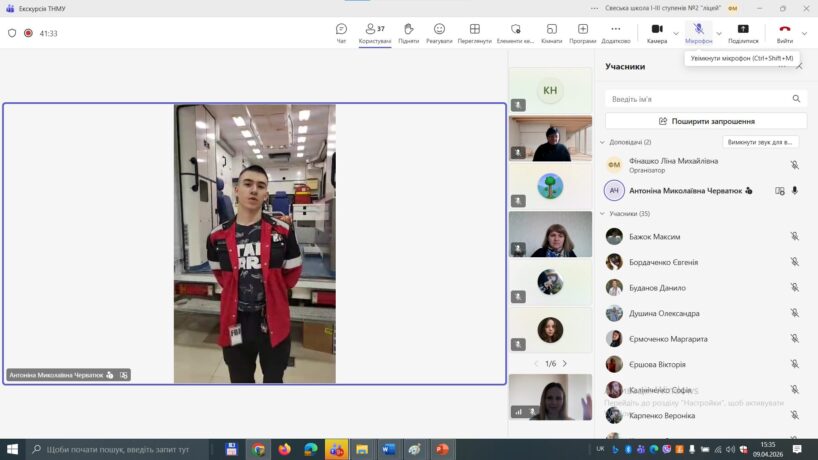Collapse the Учасники (35) list section

coord(602,214)
